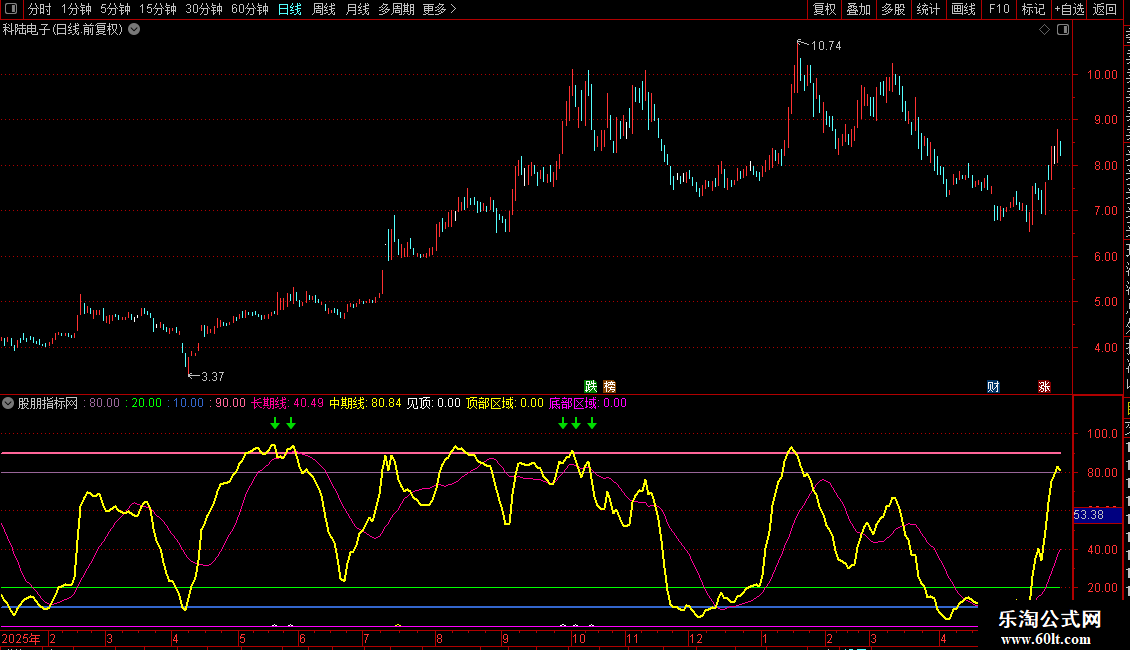Image resolution: width=1130 pixels, height=650 pixels.
Task: Click the 多股 multi-stock button
Action: 893,9
